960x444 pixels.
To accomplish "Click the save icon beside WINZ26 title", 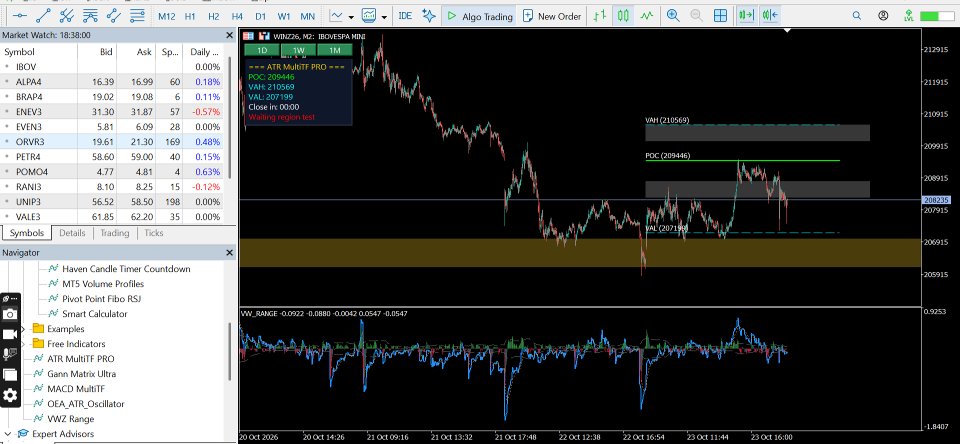I will [x=264, y=37].
